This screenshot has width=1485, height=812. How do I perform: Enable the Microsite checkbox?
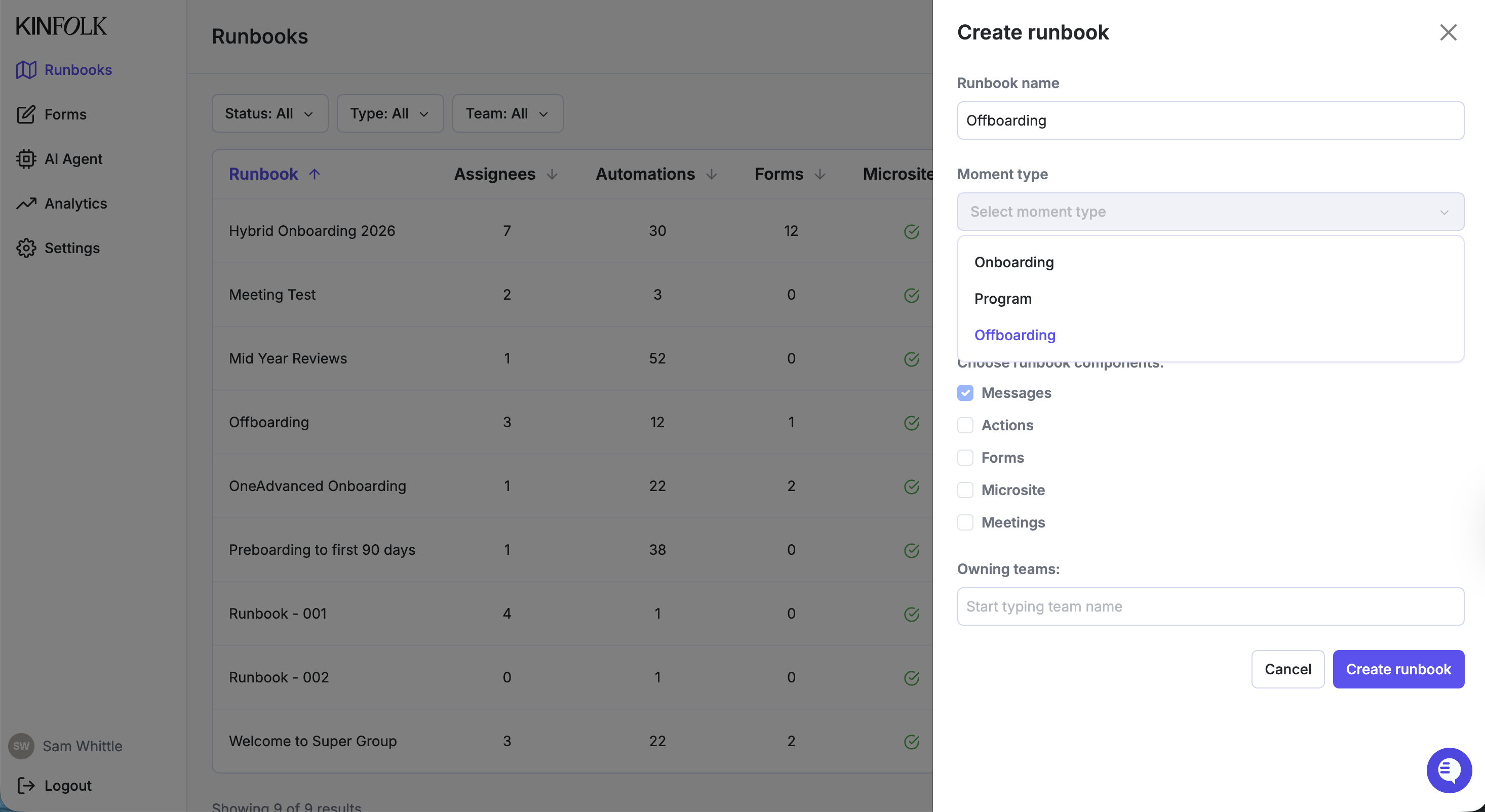point(965,490)
